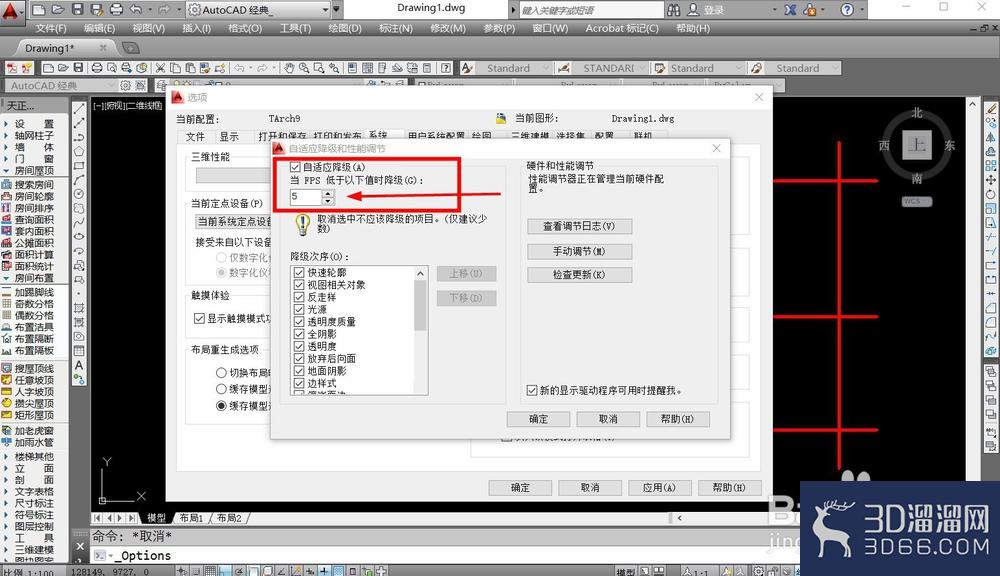Select the Line draw tool
Screen dimensions: 1000x576
click(x=79, y=109)
